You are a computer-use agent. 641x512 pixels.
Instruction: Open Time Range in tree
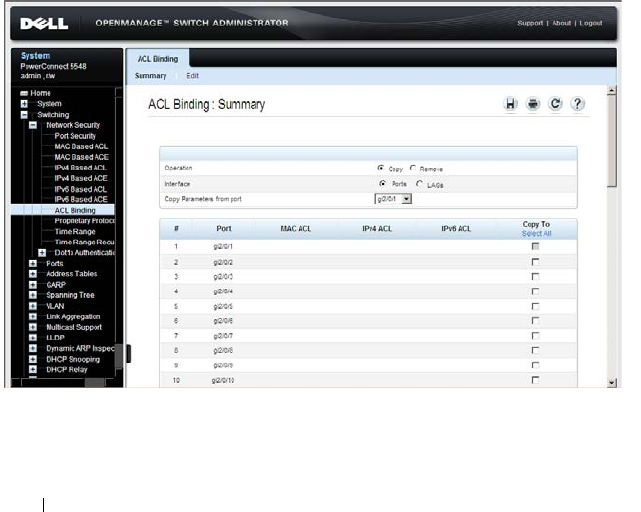coord(75,231)
